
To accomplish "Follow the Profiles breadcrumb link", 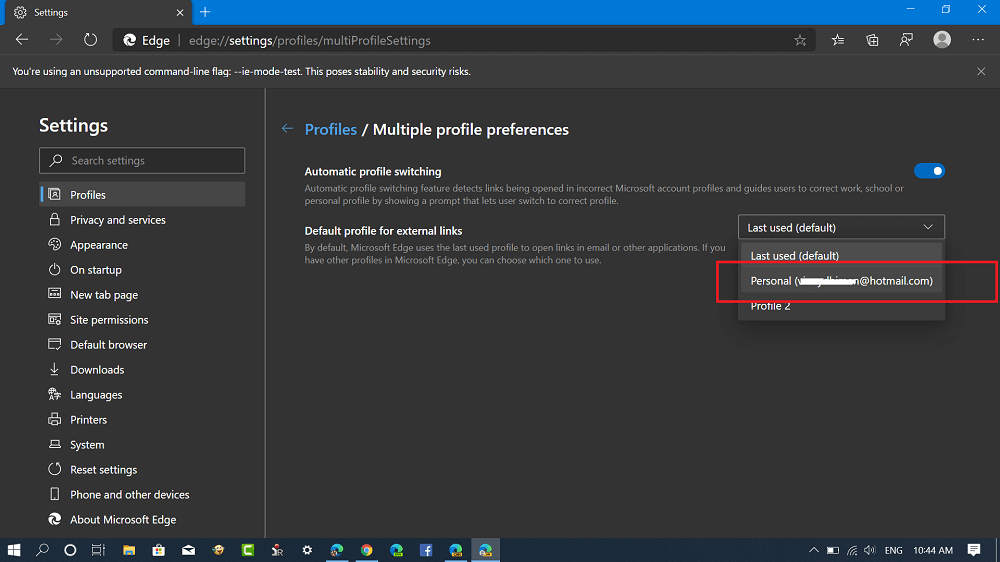I will [331, 129].
